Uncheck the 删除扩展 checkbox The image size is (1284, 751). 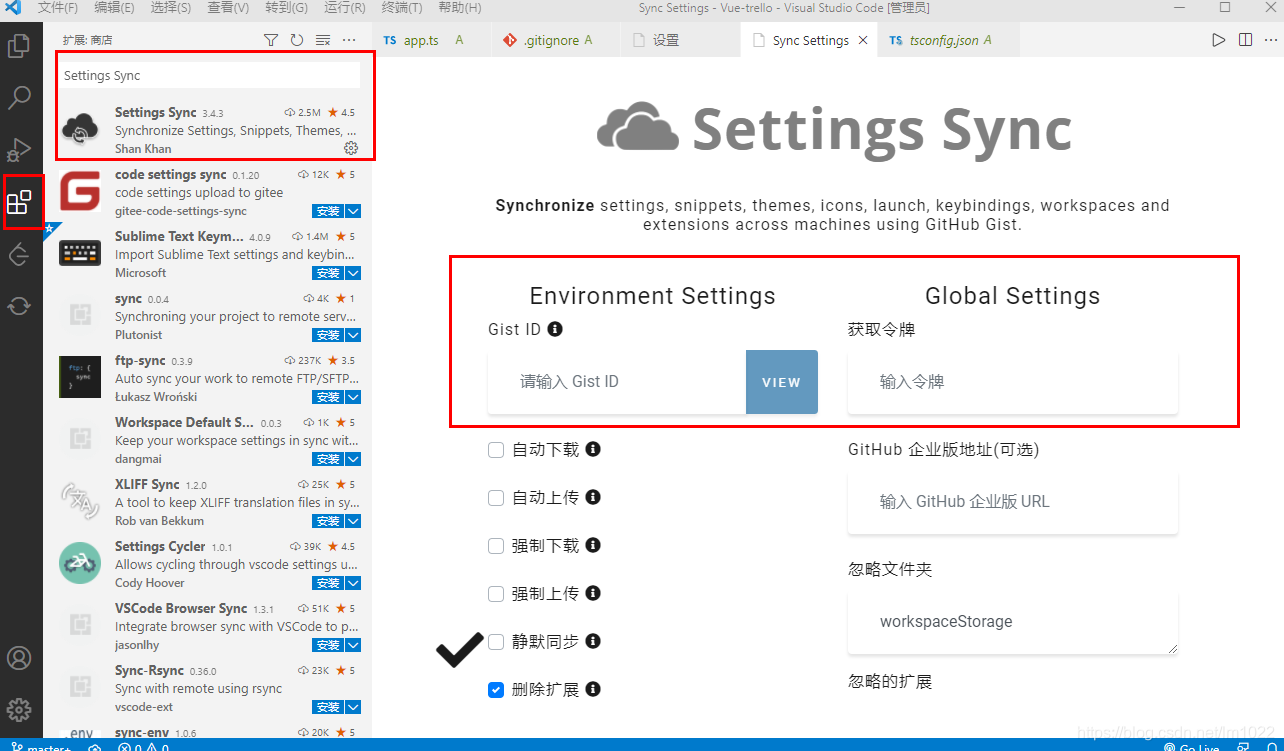496,690
